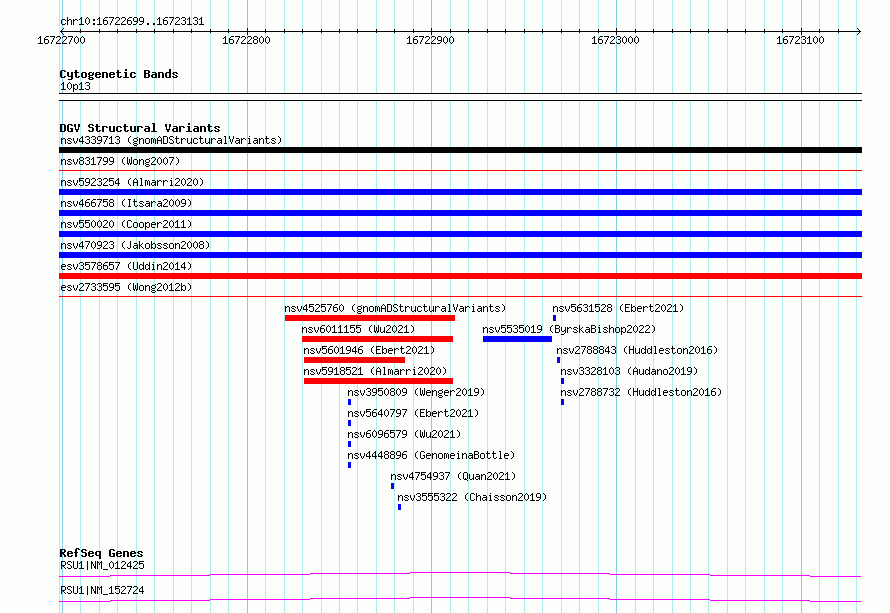
Task: Select the black nsv4339713 variant bar
Action: [460, 150]
